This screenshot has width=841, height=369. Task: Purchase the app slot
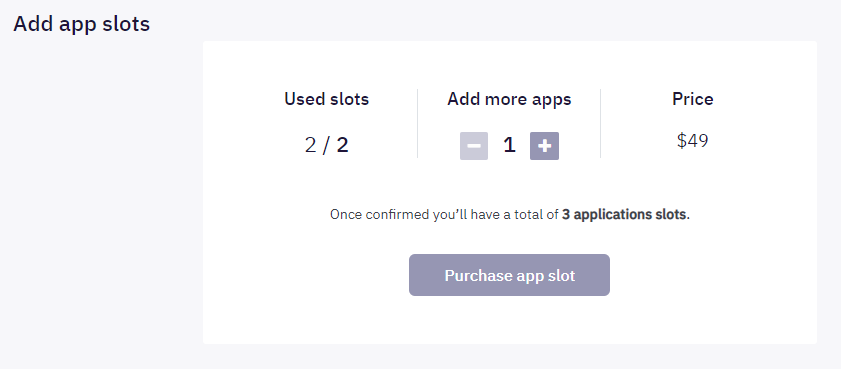[x=509, y=275]
